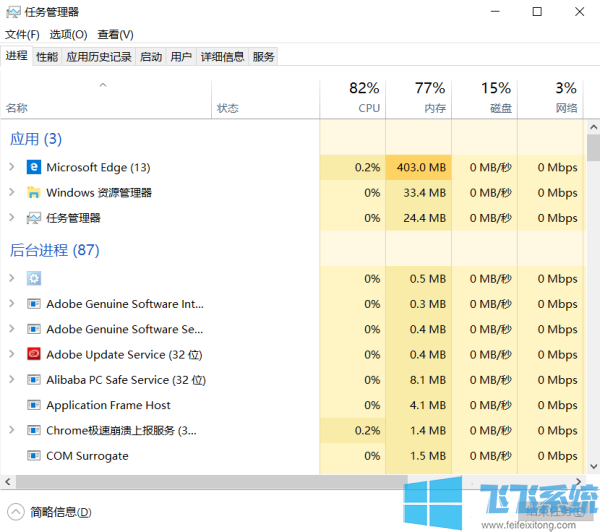The image size is (600, 532).
Task: Click the 1.4 MB memory cell
Action: [419, 431]
